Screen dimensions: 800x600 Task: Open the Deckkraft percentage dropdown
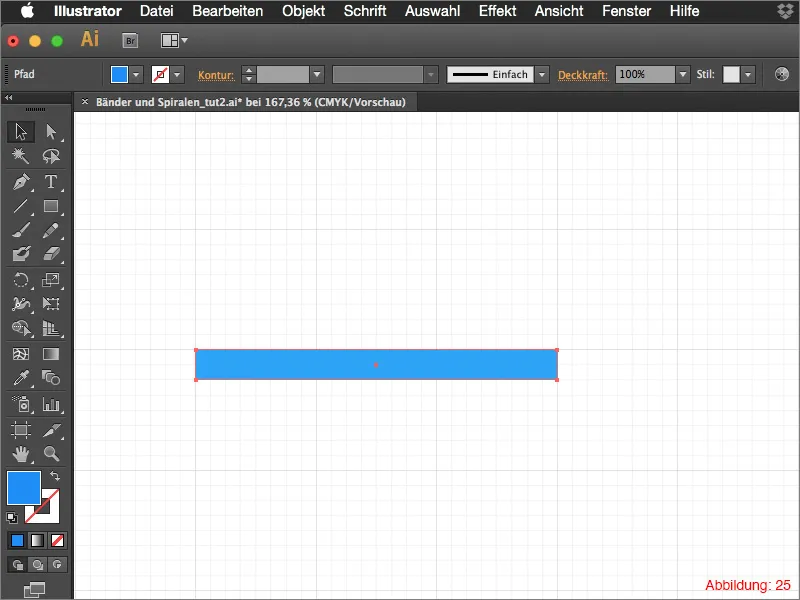(683, 74)
